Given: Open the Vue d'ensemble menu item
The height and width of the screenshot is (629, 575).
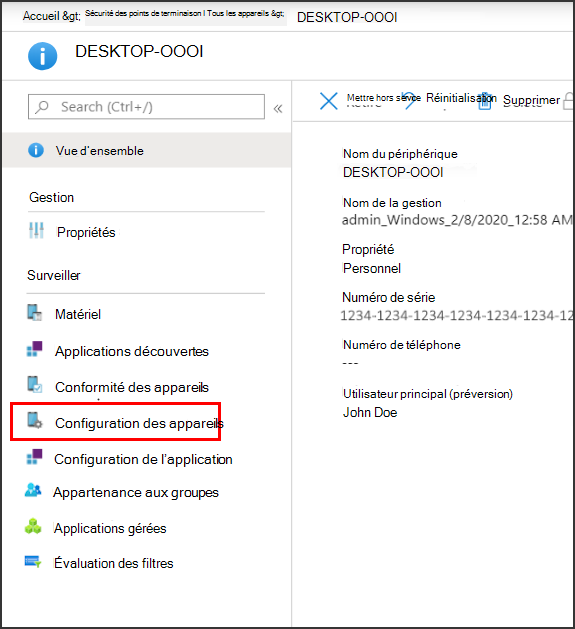Looking at the screenshot, I should click(147, 150).
